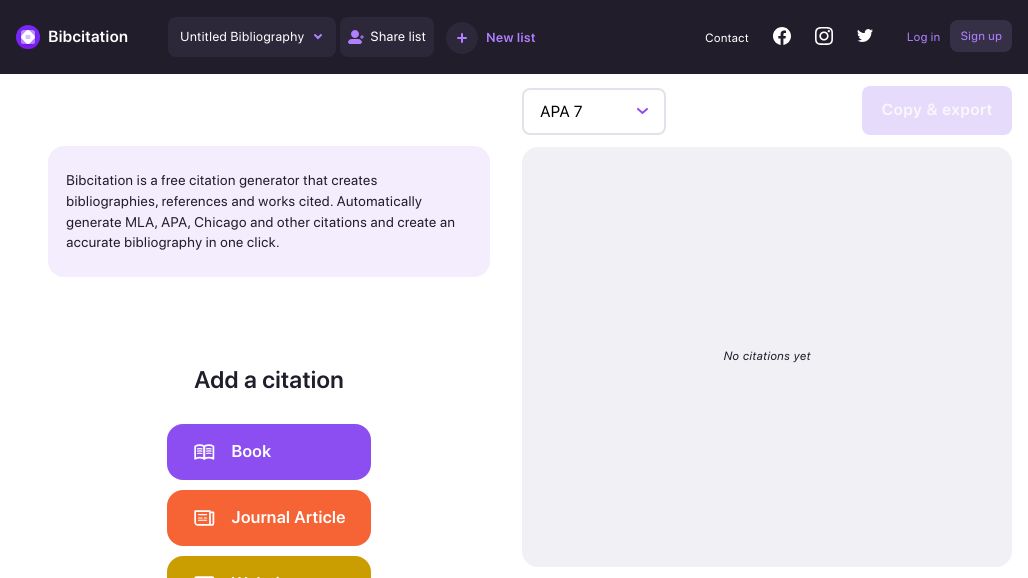Open the Bibcitation home link text

click(88, 37)
